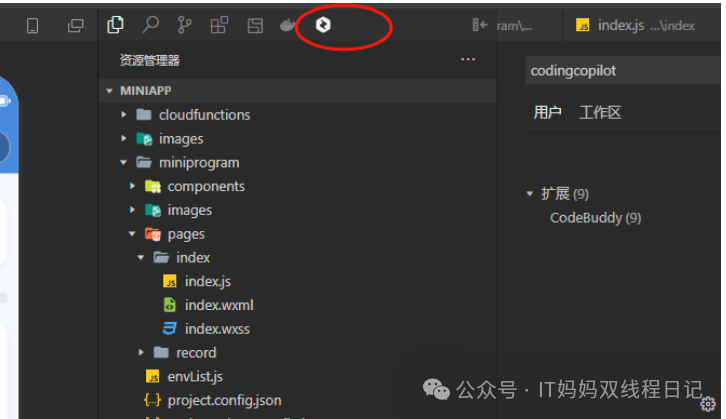Expand the cloudfunctions folder
This screenshot has width=726, height=419.
[124, 114]
